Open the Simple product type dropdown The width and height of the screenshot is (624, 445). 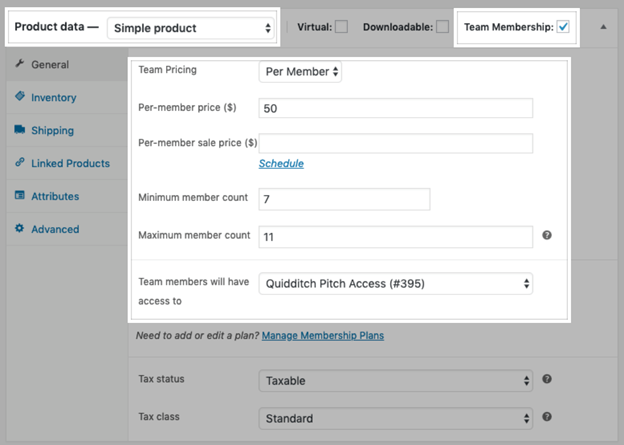tap(191, 28)
